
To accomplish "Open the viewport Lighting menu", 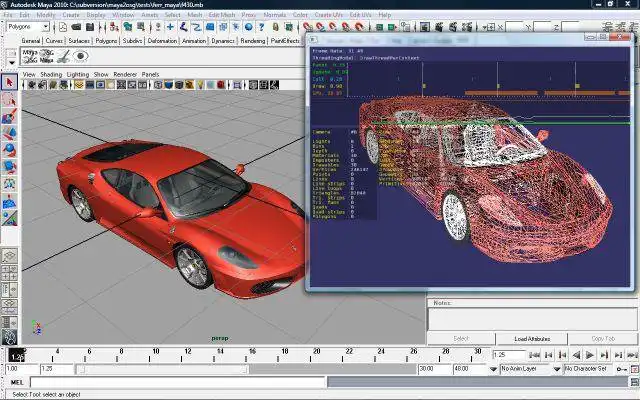I will (78, 74).
